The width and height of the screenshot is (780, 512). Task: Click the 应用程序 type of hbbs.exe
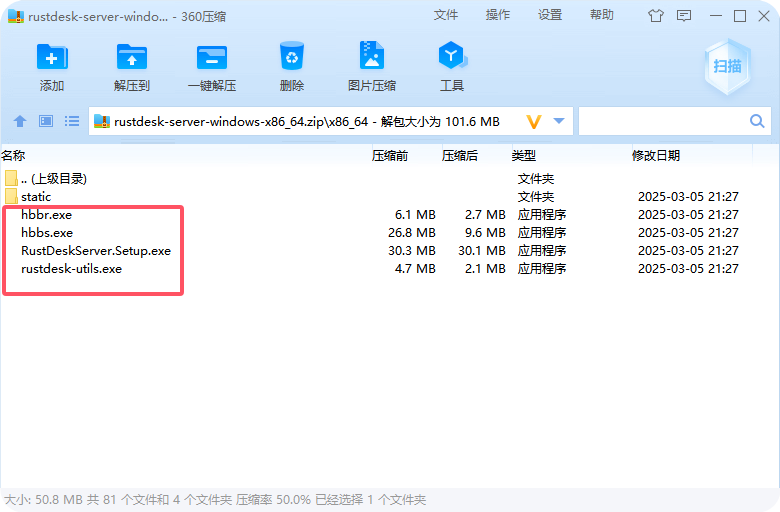542,232
